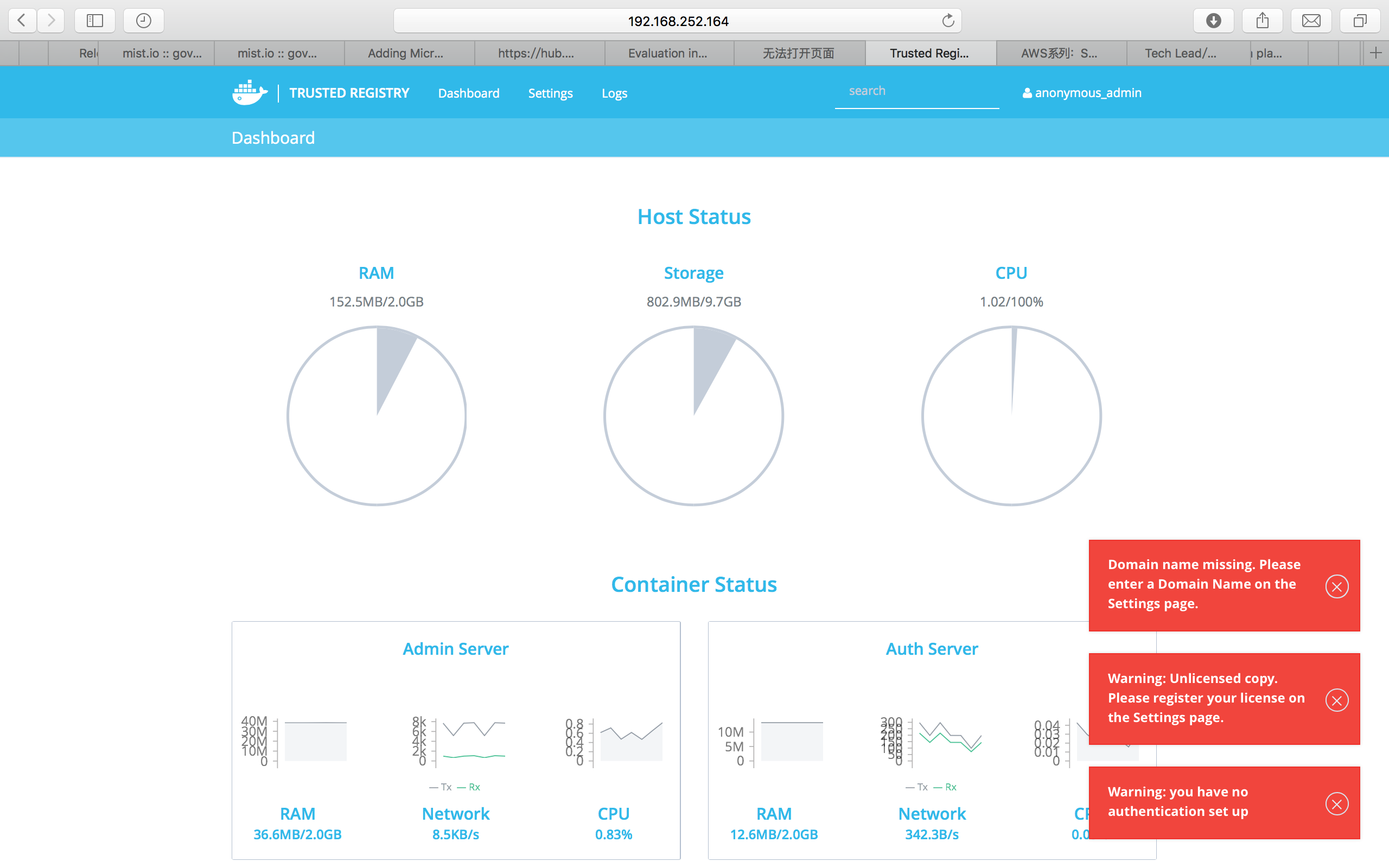This screenshot has width=1389, height=868.
Task: Click the Host RAM pie chart
Action: click(x=377, y=416)
